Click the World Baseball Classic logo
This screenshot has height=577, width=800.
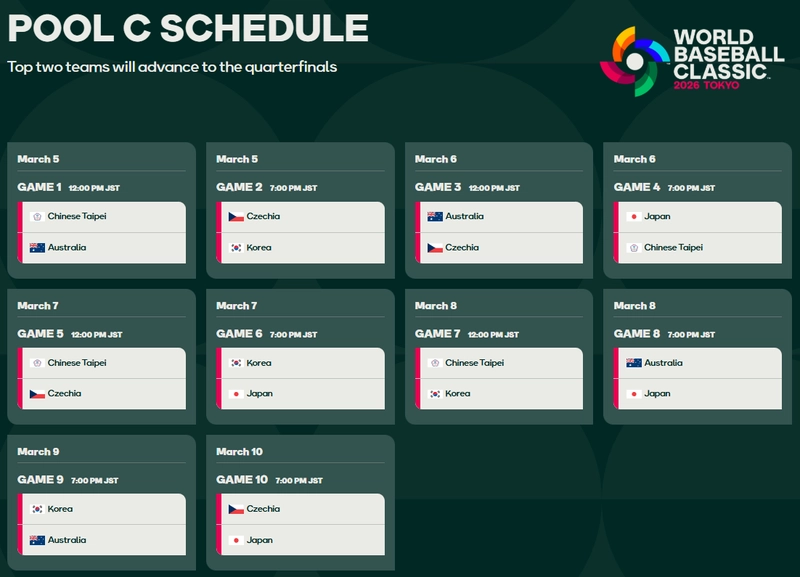[x=692, y=61]
